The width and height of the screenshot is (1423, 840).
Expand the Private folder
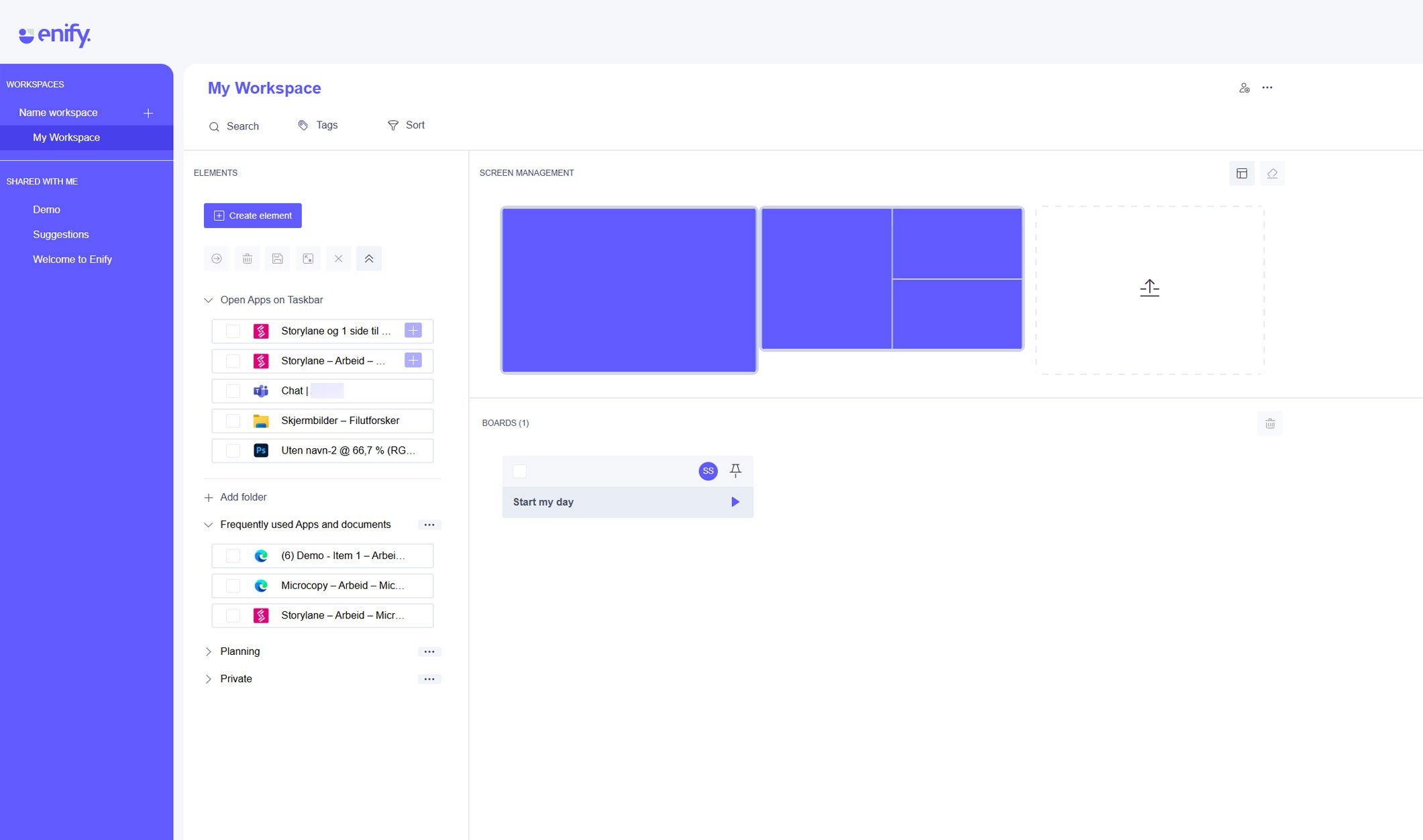(208, 679)
